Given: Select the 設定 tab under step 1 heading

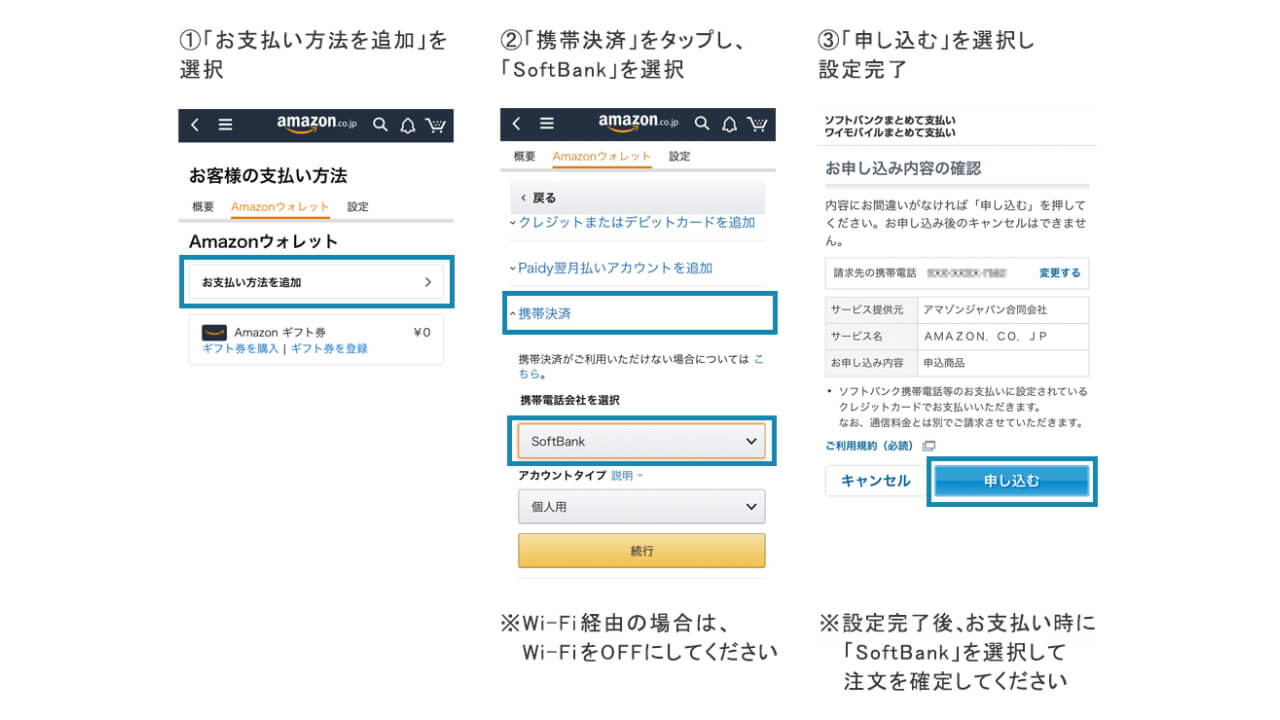Looking at the screenshot, I should coord(358,207).
